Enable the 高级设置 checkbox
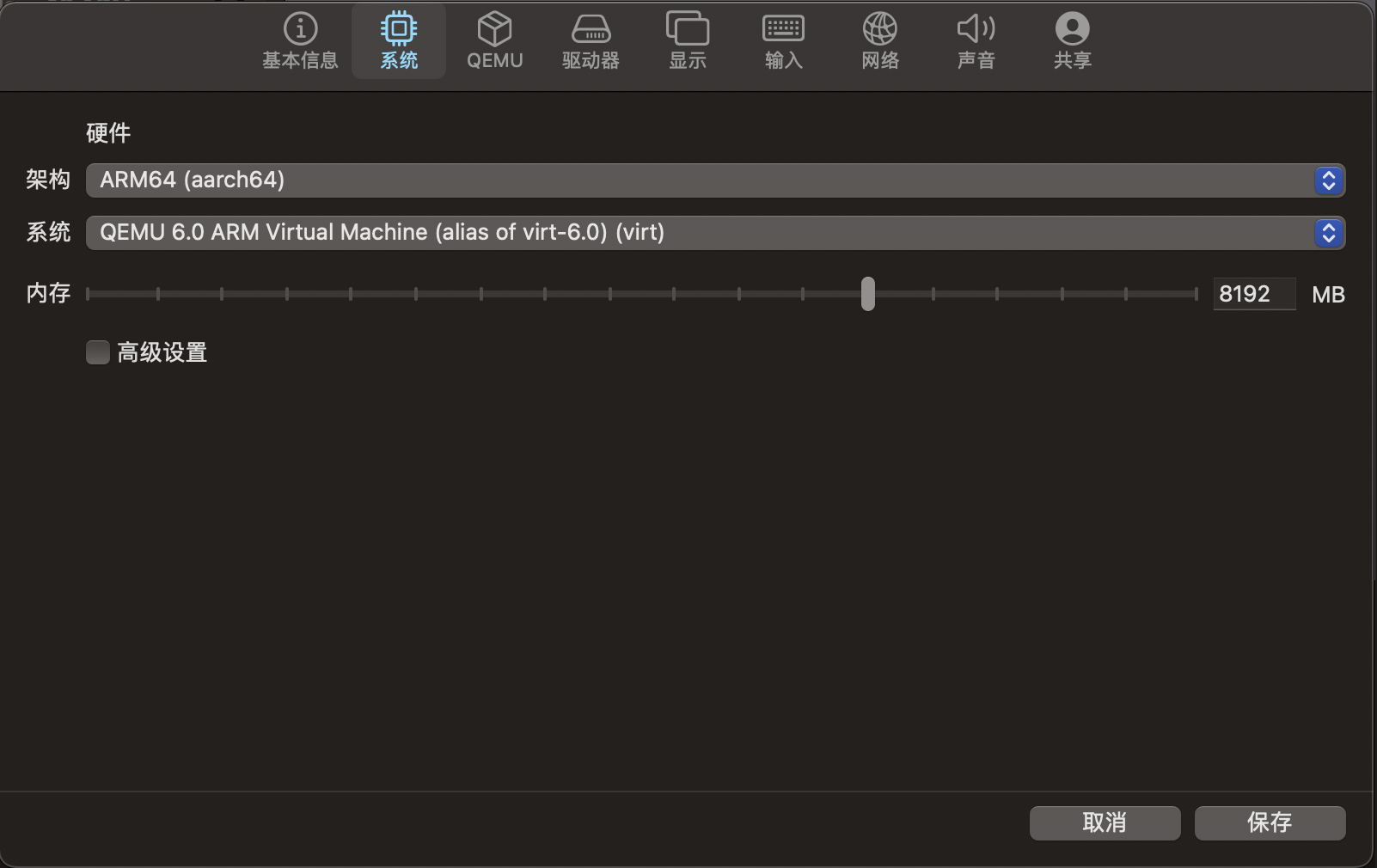This screenshot has width=1377, height=868. (x=98, y=352)
